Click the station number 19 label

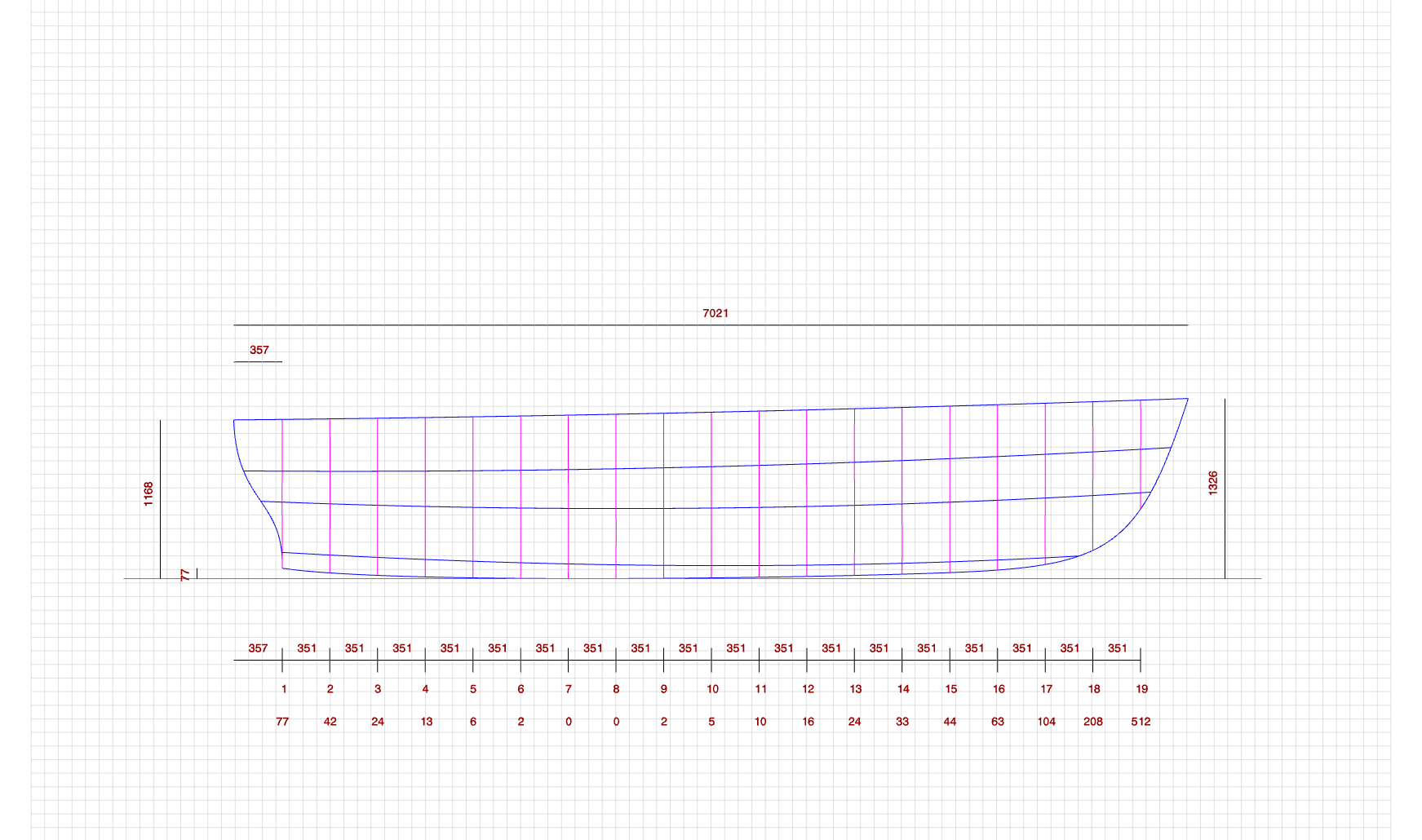tap(1141, 689)
